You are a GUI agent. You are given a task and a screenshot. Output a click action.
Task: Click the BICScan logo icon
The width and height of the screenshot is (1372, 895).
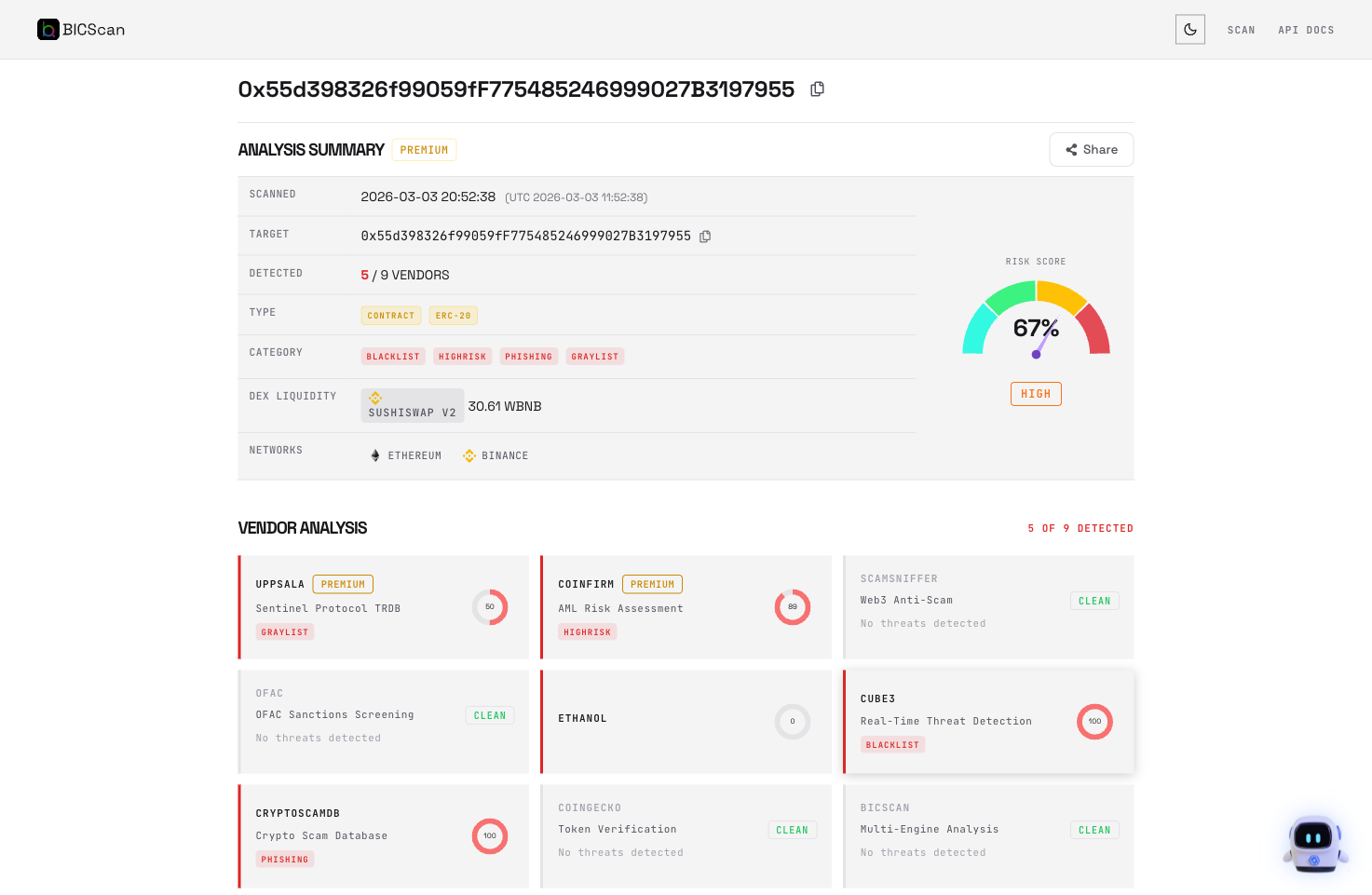coord(48,29)
